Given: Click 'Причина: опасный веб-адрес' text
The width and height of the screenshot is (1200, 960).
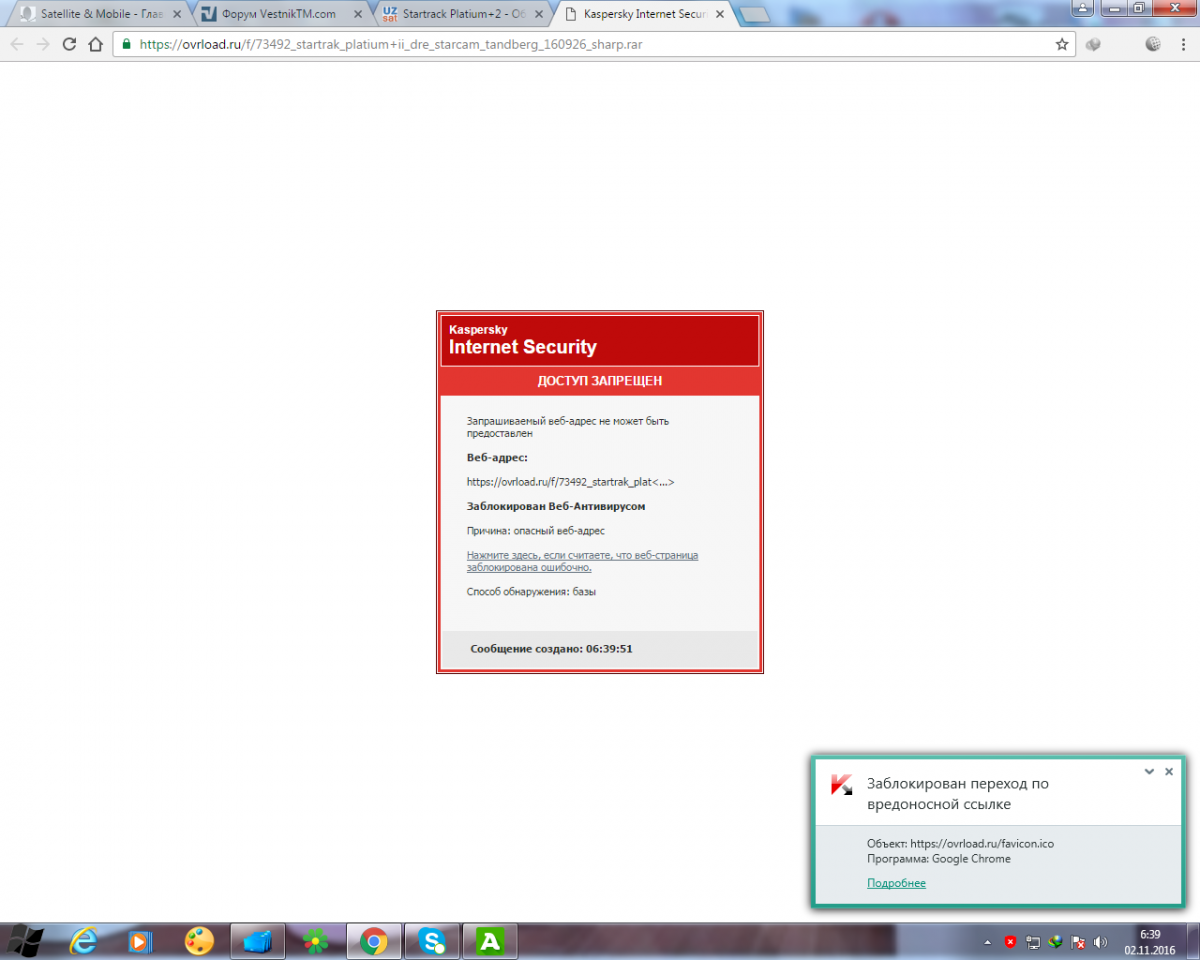Looking at the screenshot, I should point(536,531).
